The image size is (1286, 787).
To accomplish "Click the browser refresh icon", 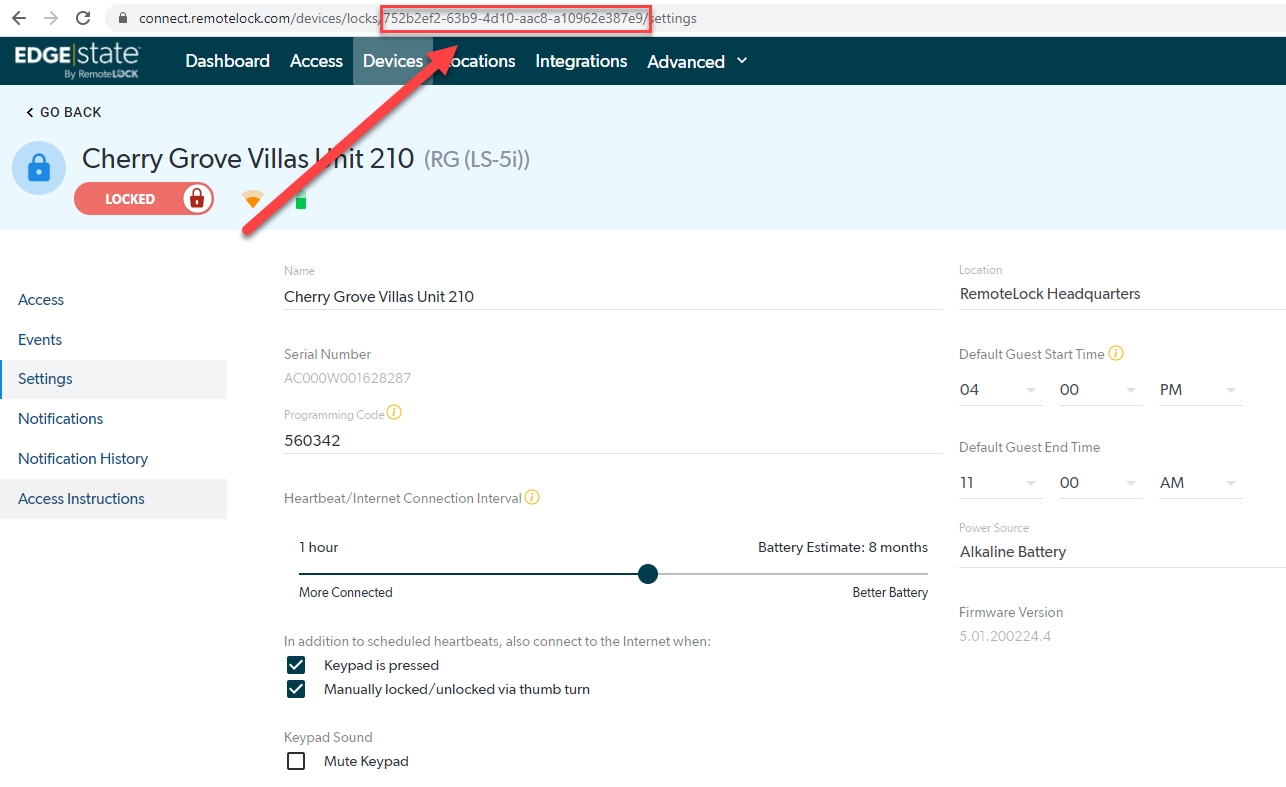I will click(x=82, y=17).
